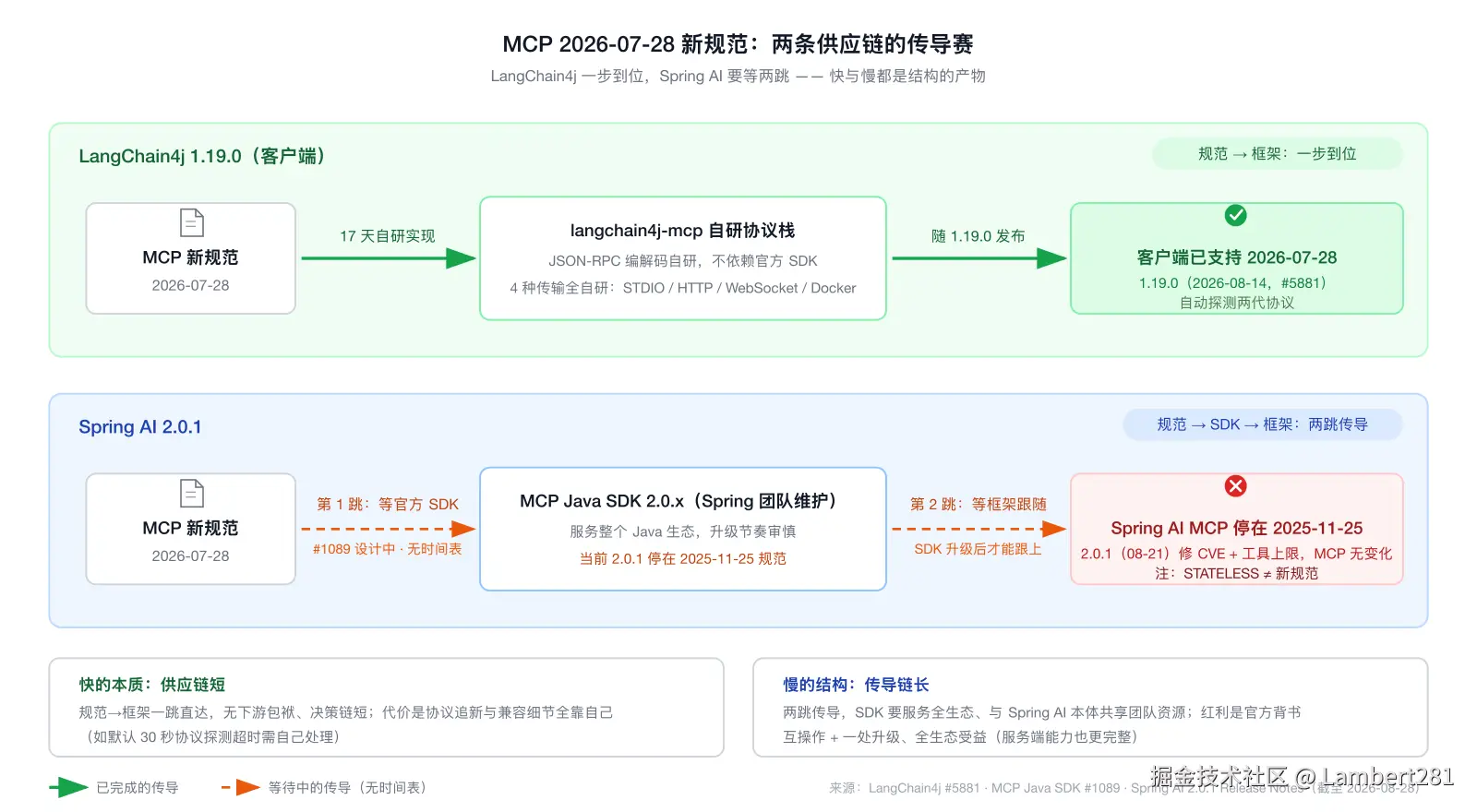Click the Spring AI 2.0.1 heading

tap(140, 426)
